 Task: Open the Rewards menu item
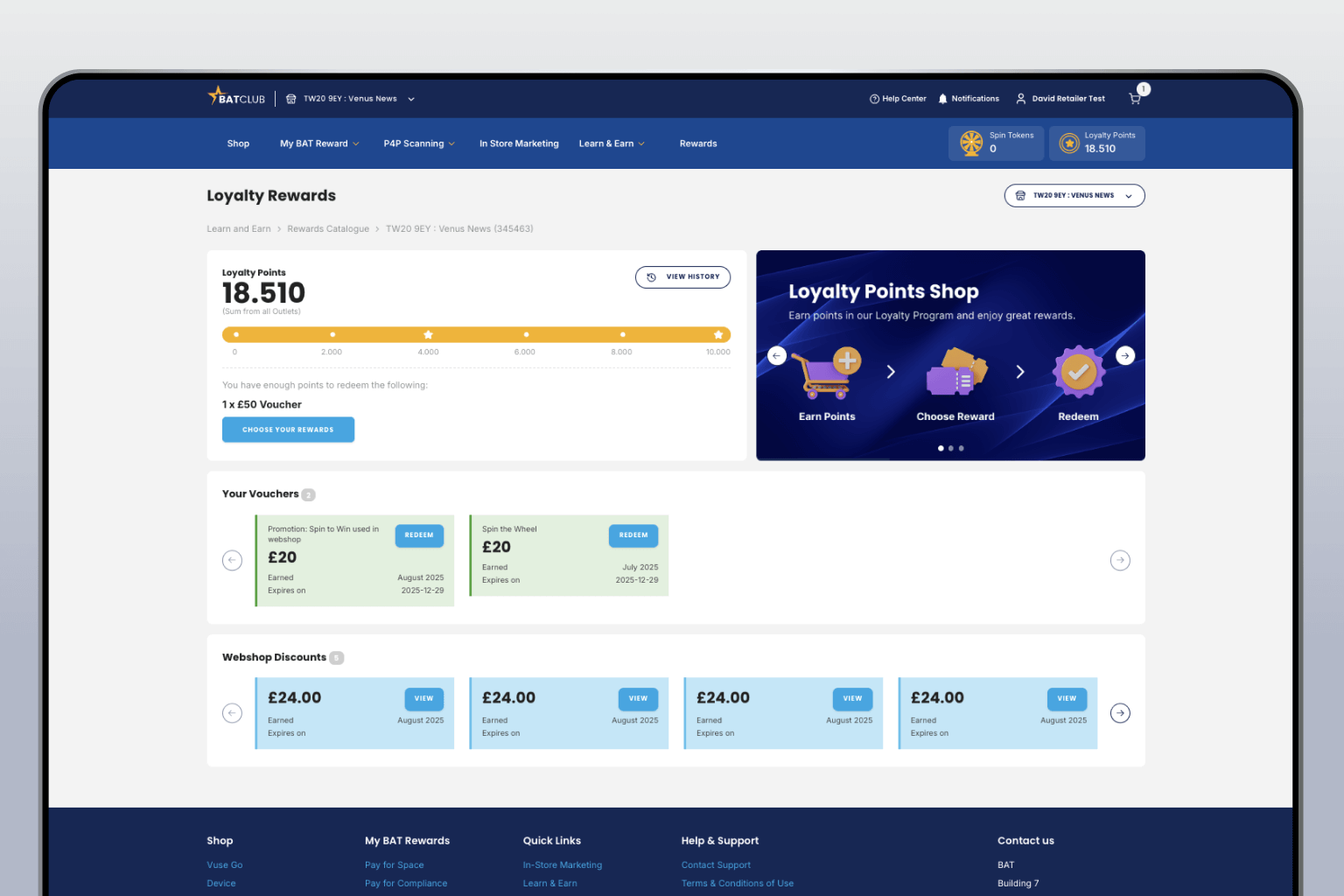click(698, 143)
